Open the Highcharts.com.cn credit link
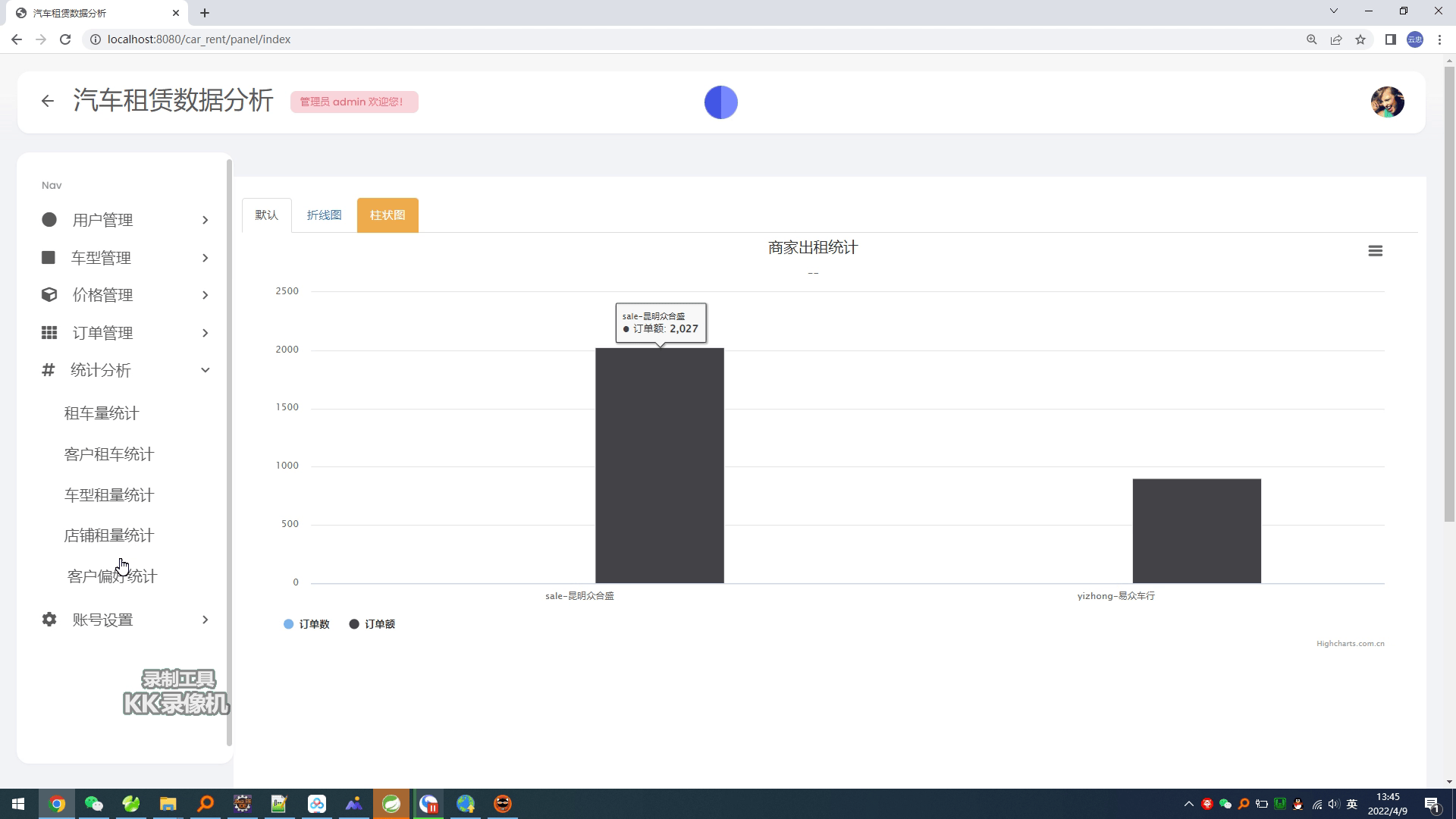This screenshot has width=1456, height=819. (x=1350, y=644)
